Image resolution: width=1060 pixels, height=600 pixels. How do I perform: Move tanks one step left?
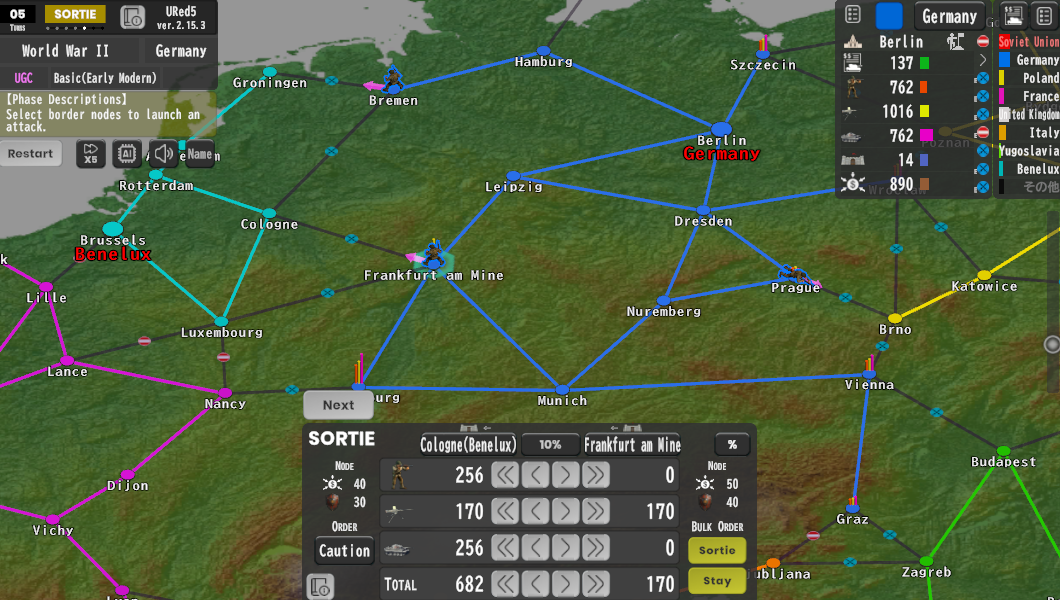coord(535,548)
